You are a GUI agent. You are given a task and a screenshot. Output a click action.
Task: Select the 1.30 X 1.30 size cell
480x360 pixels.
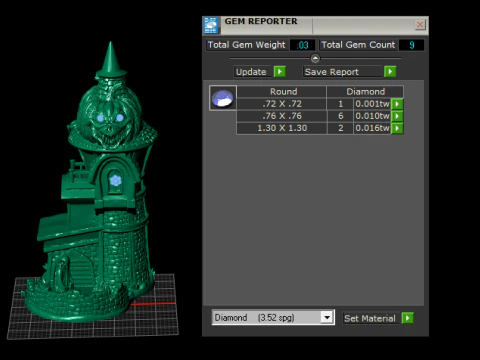(x=282, y=128)
